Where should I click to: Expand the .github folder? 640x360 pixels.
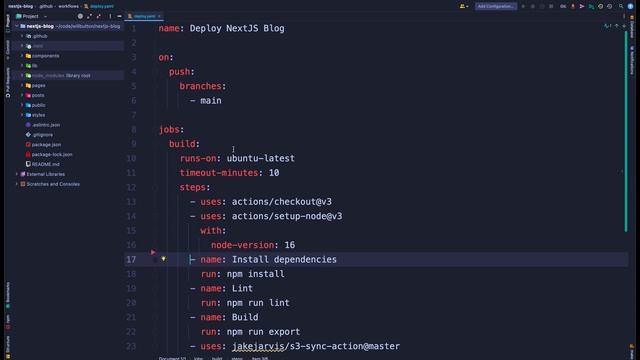(x=22, y=36)
